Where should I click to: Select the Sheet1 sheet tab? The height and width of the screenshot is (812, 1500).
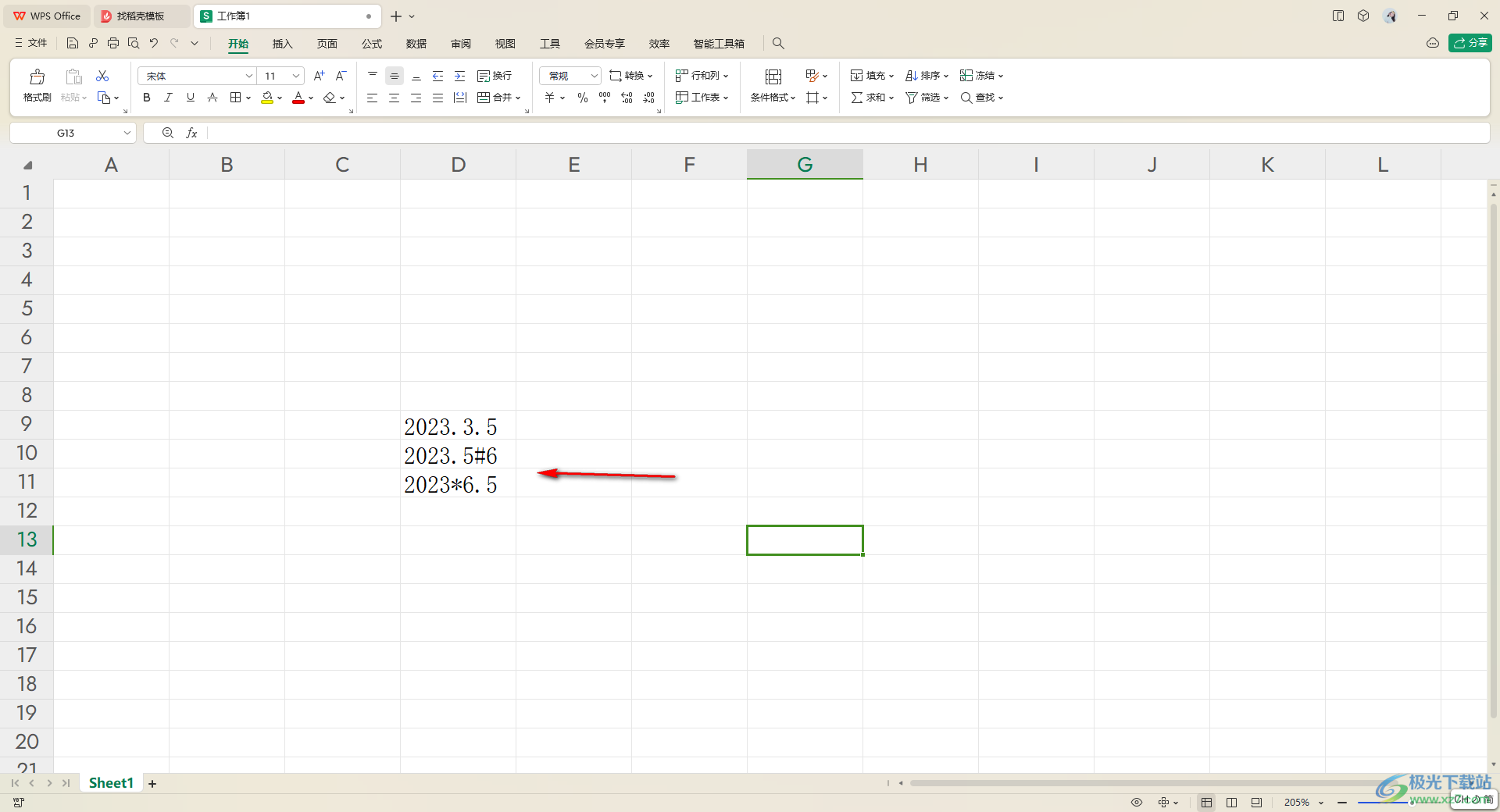[111, 783]
